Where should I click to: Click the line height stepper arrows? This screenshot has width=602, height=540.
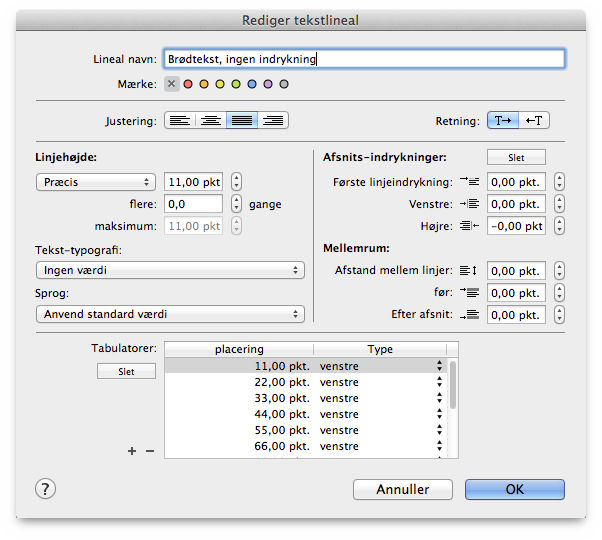click(236, 182)
